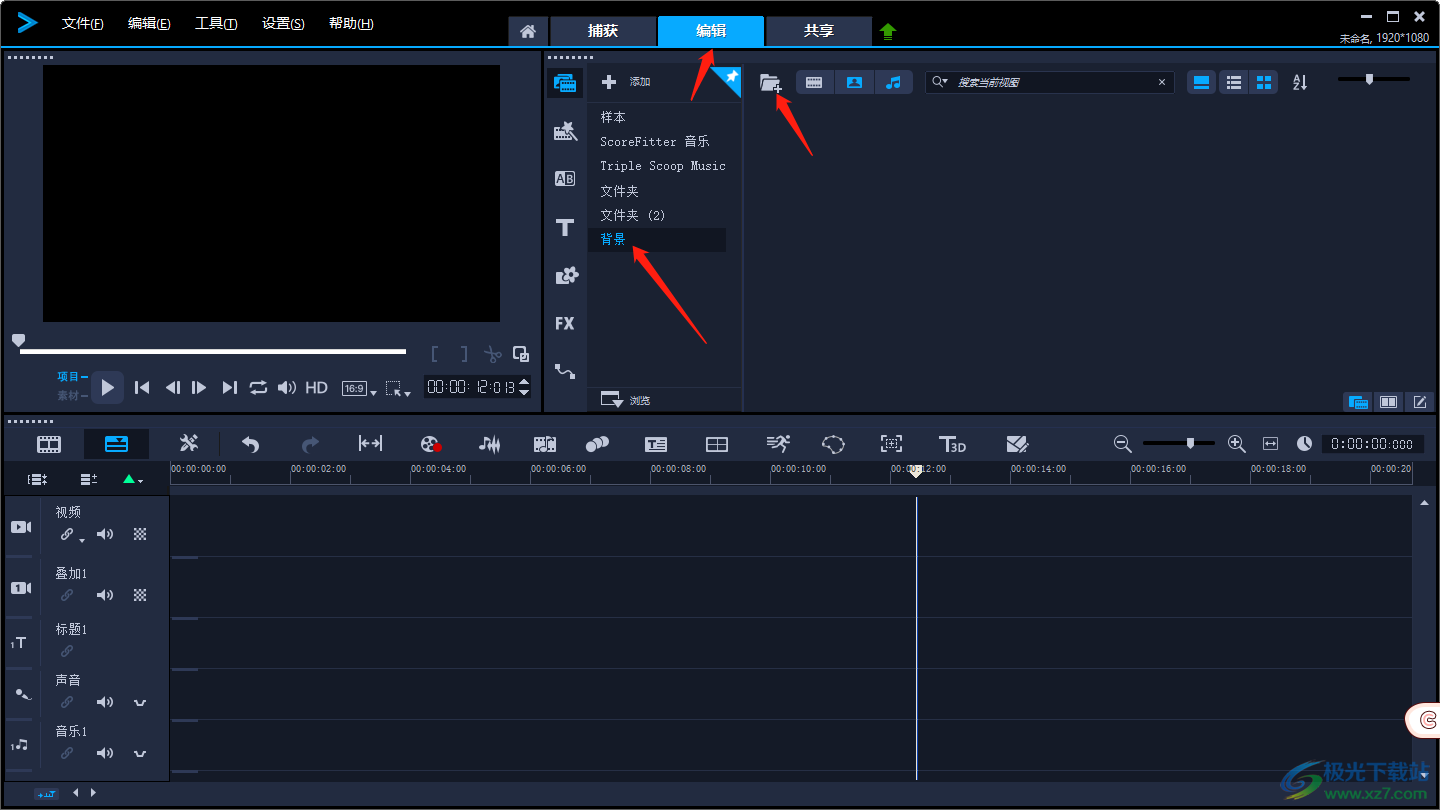Toggle ripple editing link on 标题1 track

pos(67,651)
